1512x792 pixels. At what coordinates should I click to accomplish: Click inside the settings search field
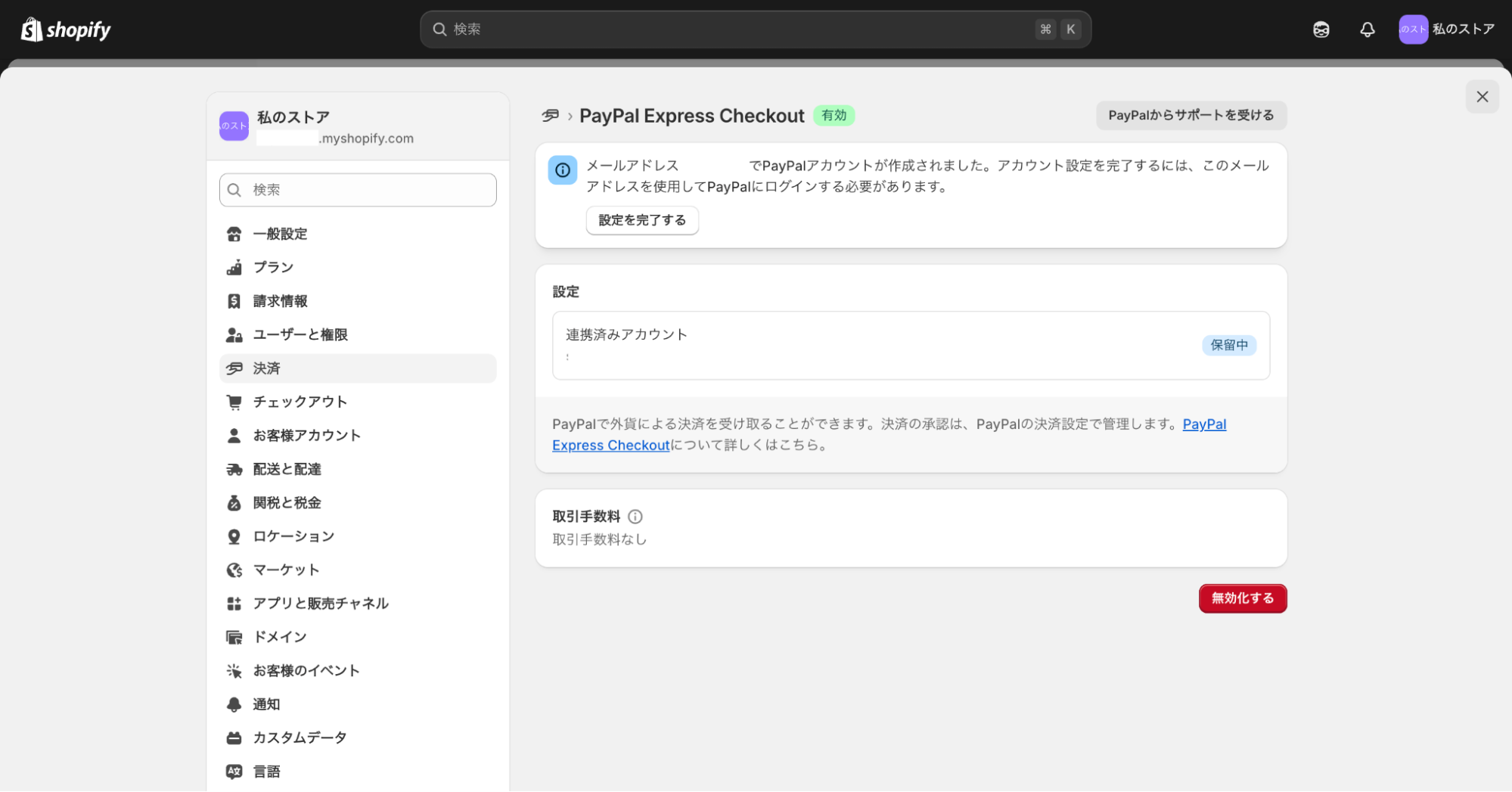pos(357,190)
